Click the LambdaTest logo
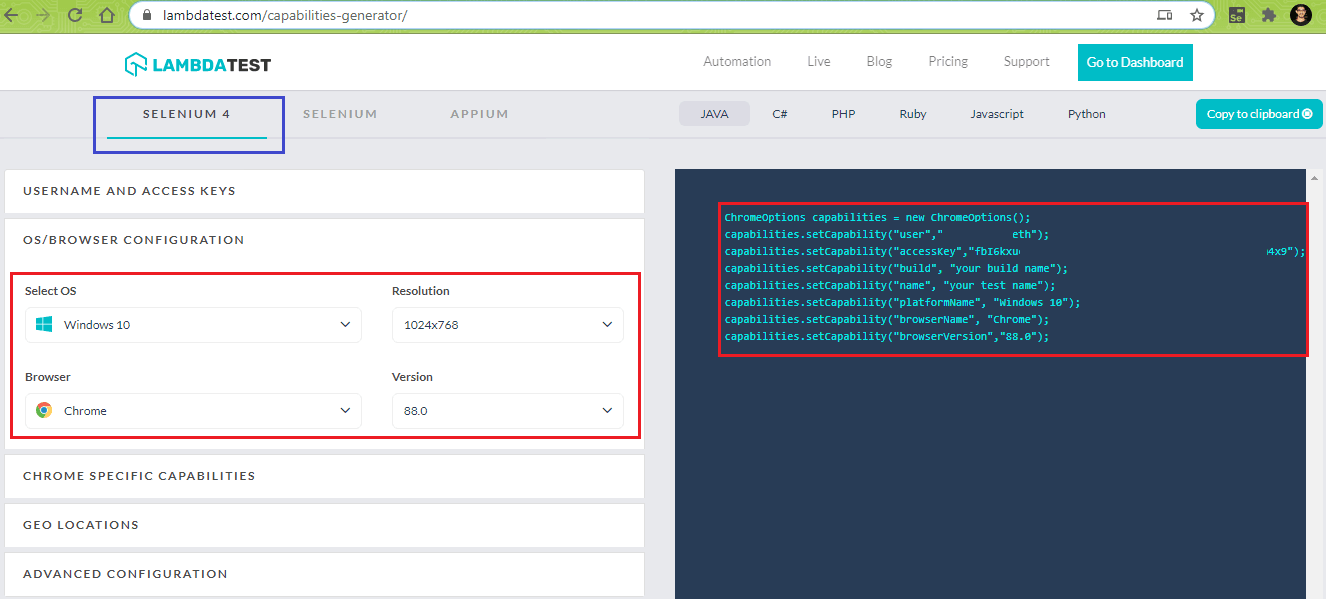Screen dimensions: 1326x602 click(x=197, y=65)
